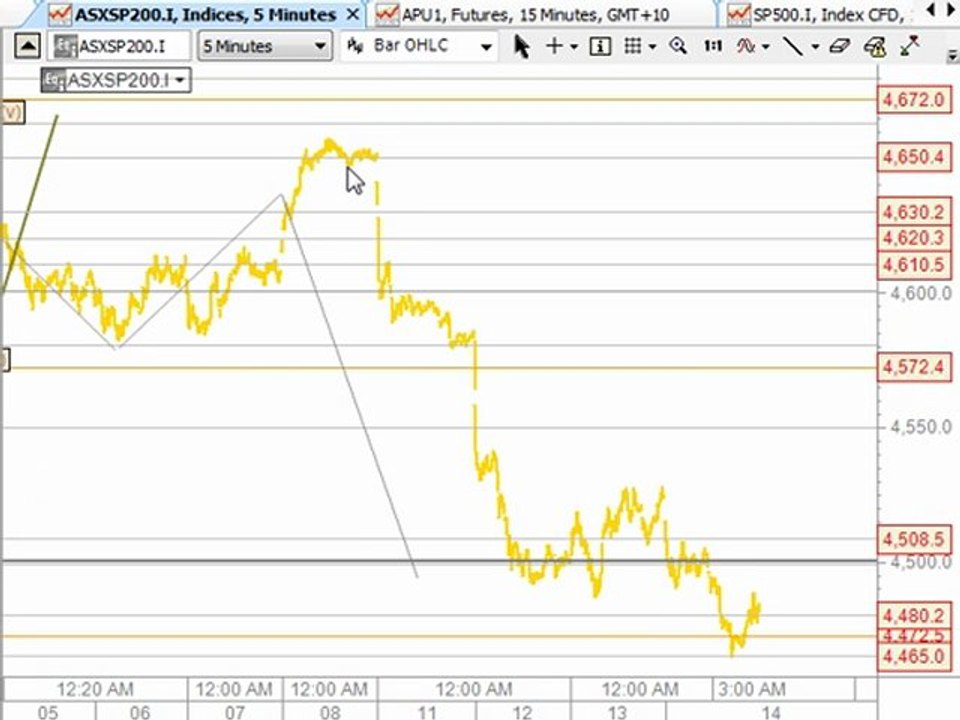Click the (V) marker on left edge
Viewport: 960px width, 720px height.
click(12, 112)
